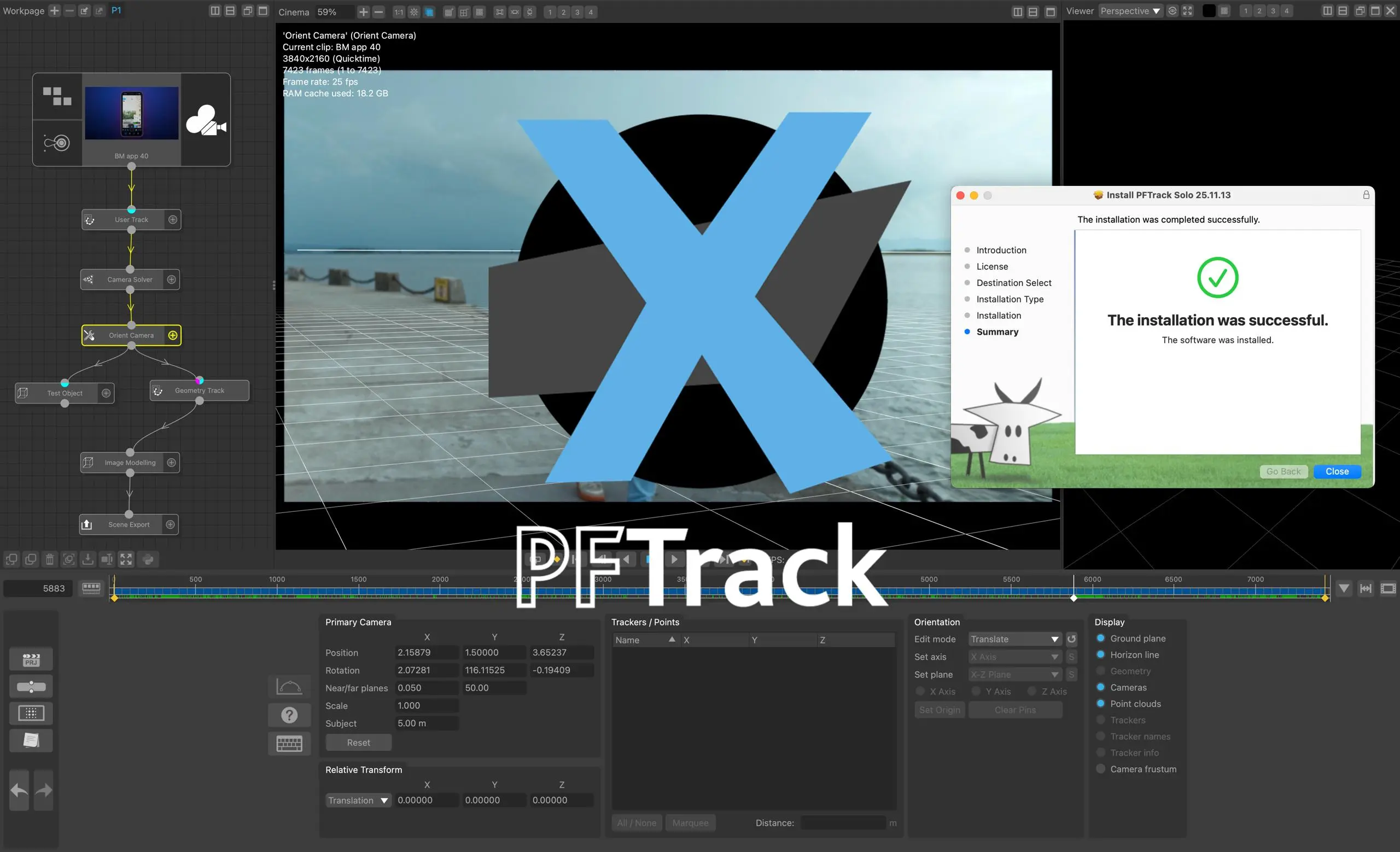Click Close in the Install PFTrack Solo window
The image size is (1400, 852).
[x=1337, y=471]
